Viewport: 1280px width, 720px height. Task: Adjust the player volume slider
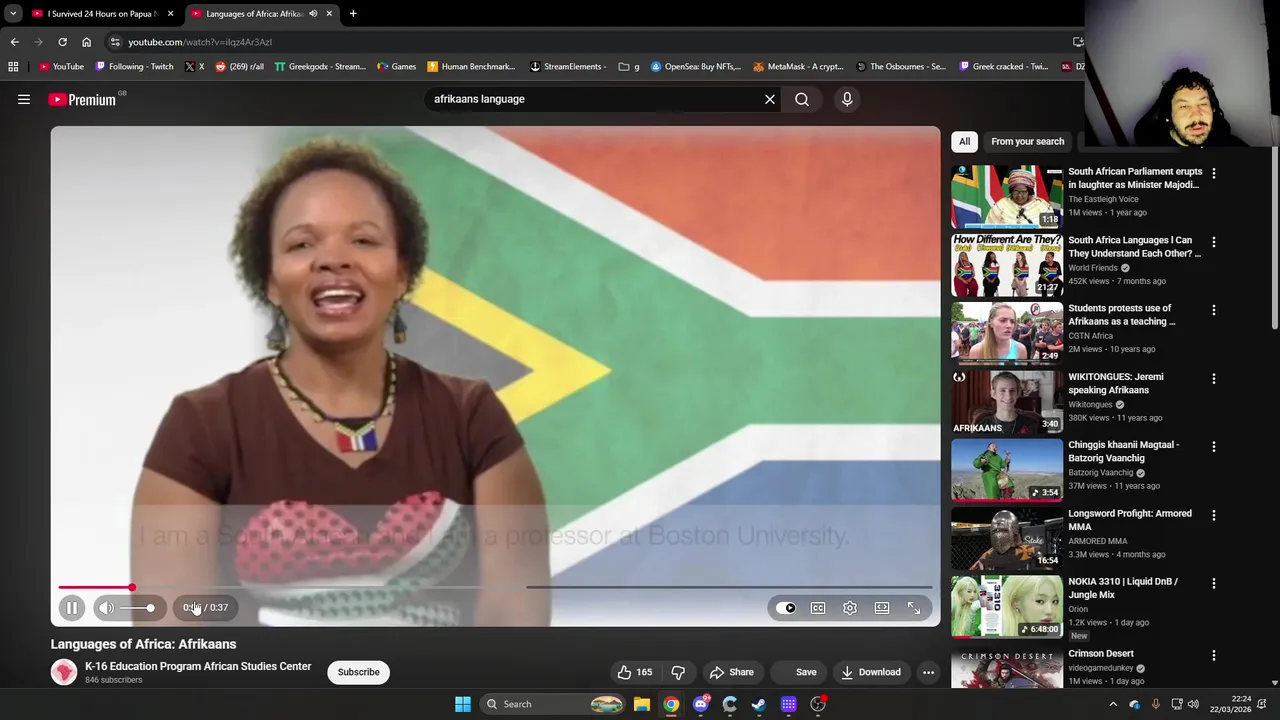(137, 607)
